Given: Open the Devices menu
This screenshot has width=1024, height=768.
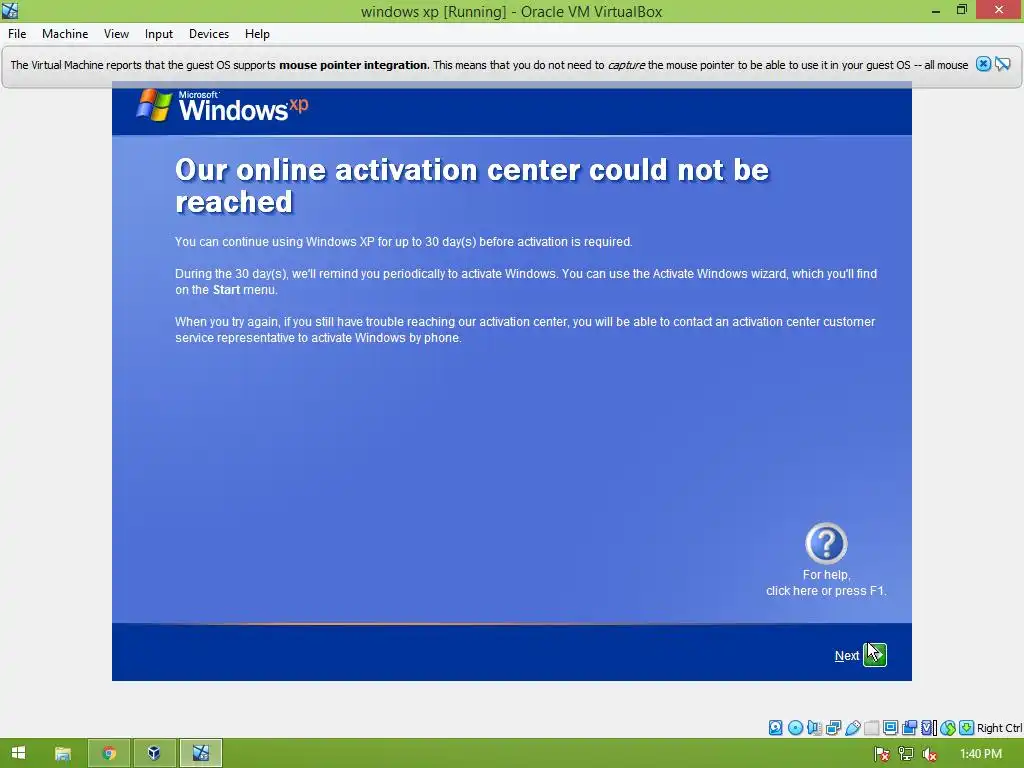Looking at the screenshot, I should pyautogui.click(x=208, y=34).
